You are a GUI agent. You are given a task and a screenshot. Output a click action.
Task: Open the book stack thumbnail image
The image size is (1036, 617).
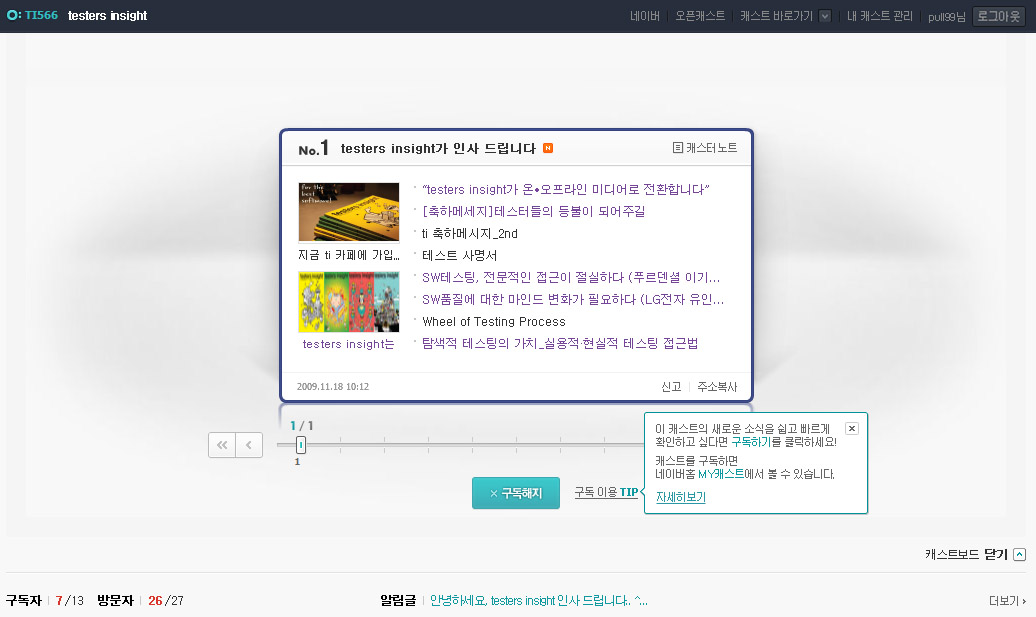click(x=348, y=211)
